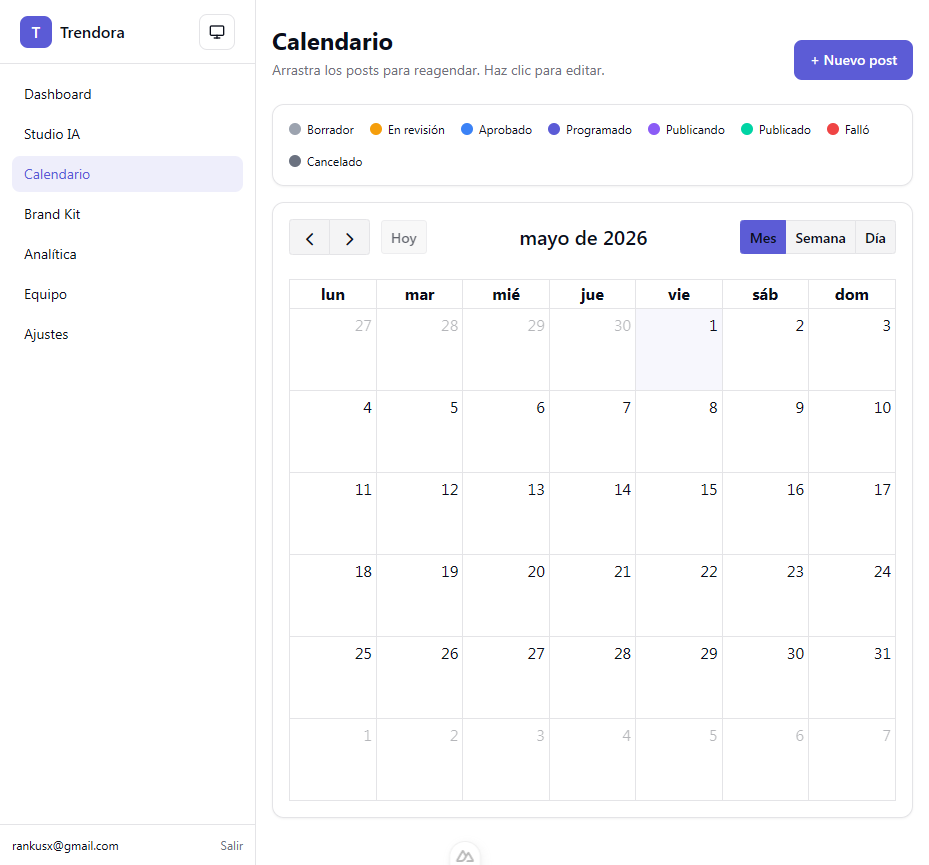This screenshot has height=865, width=929.
Task: Go to previous month with left chevron
Action: click(x=309, y=238)
